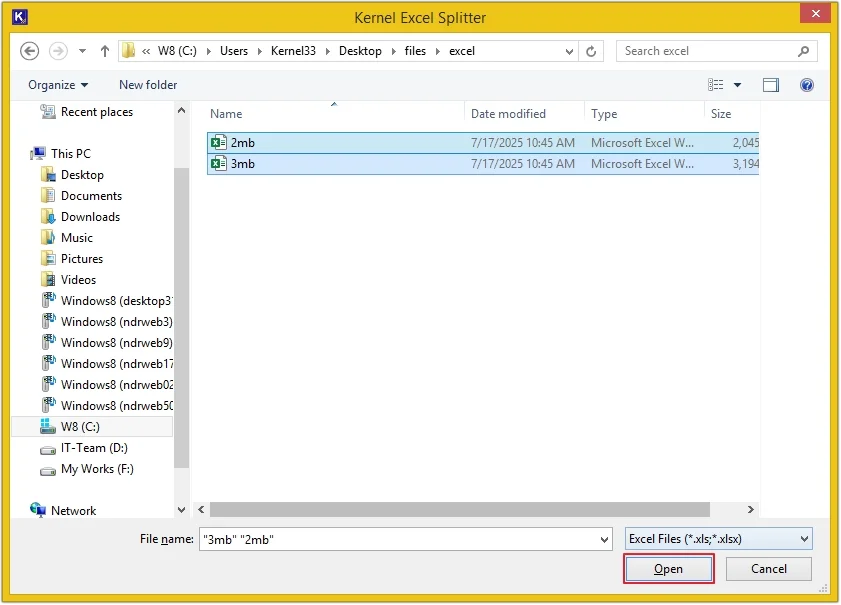Go up one folder level
The width and height of the screenshot is (841, 605).
(105, 51)
